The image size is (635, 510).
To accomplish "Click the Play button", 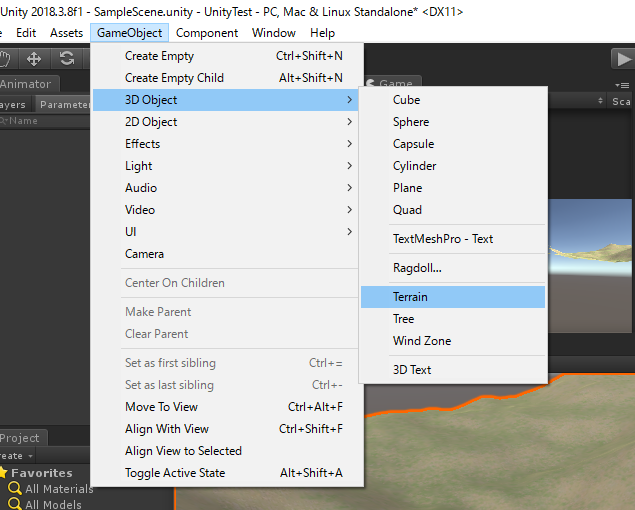I will 623,59.
